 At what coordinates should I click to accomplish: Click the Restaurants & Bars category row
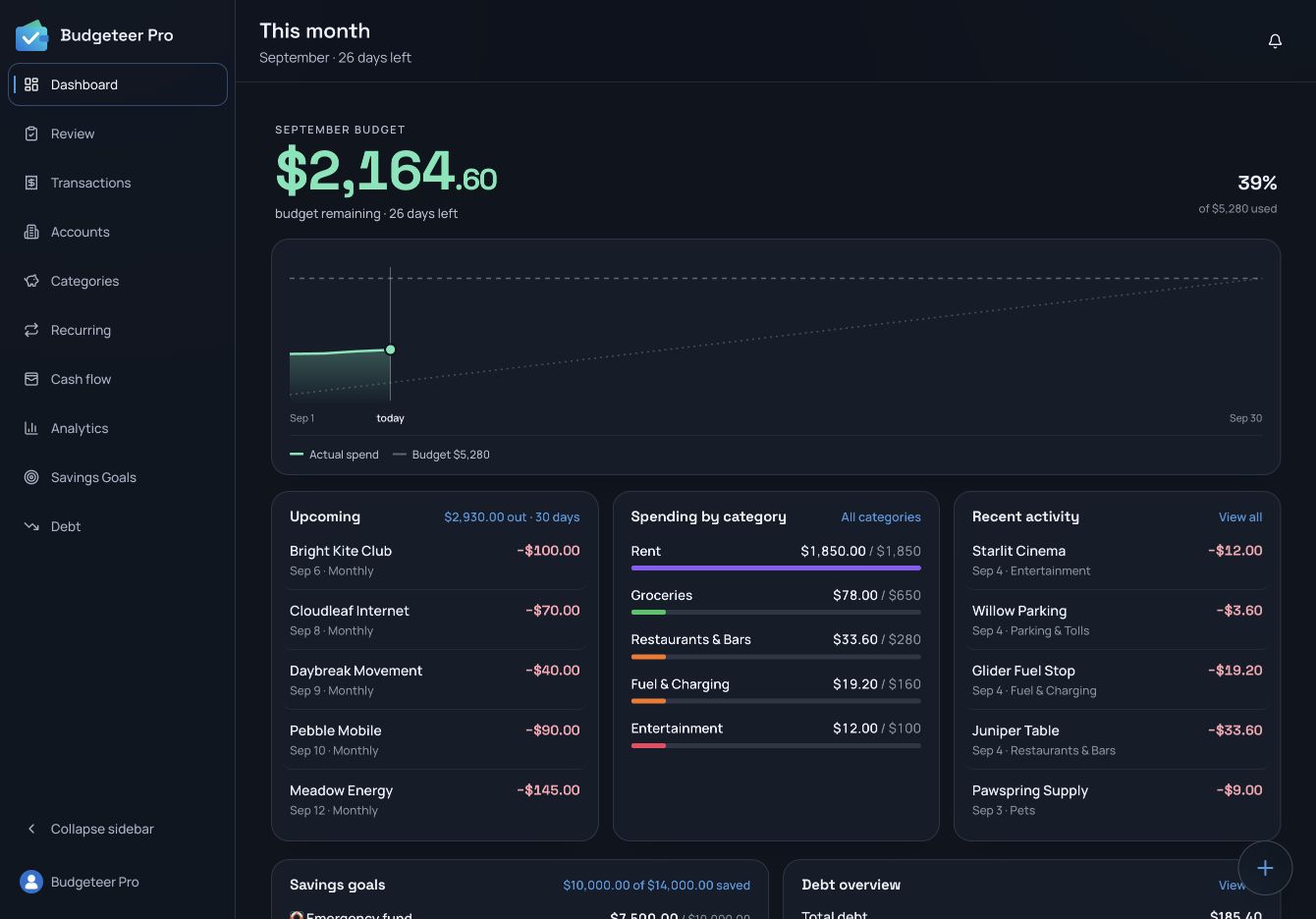click(776, 646)
